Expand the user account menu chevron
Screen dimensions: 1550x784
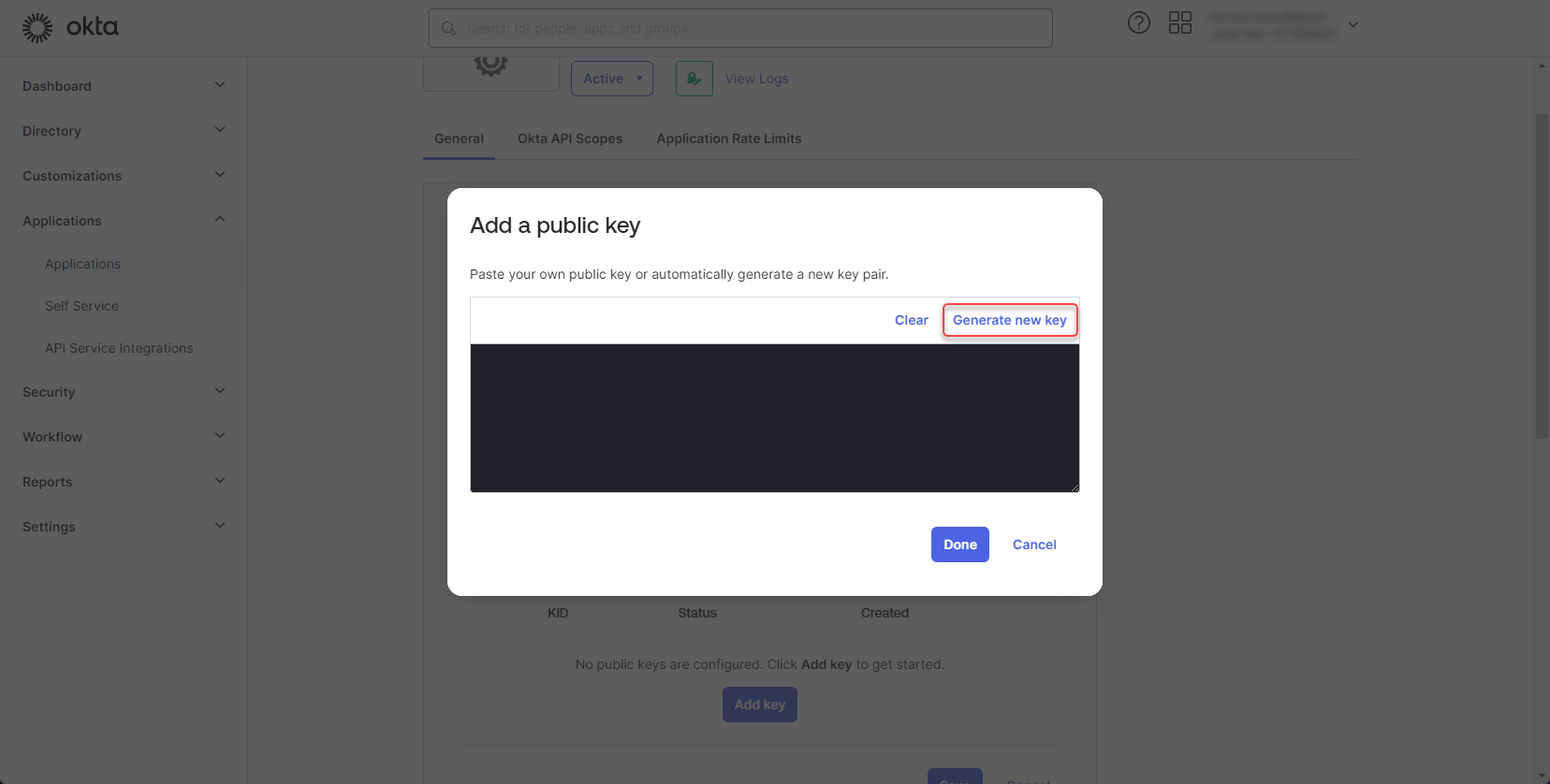pos(1353,24)
